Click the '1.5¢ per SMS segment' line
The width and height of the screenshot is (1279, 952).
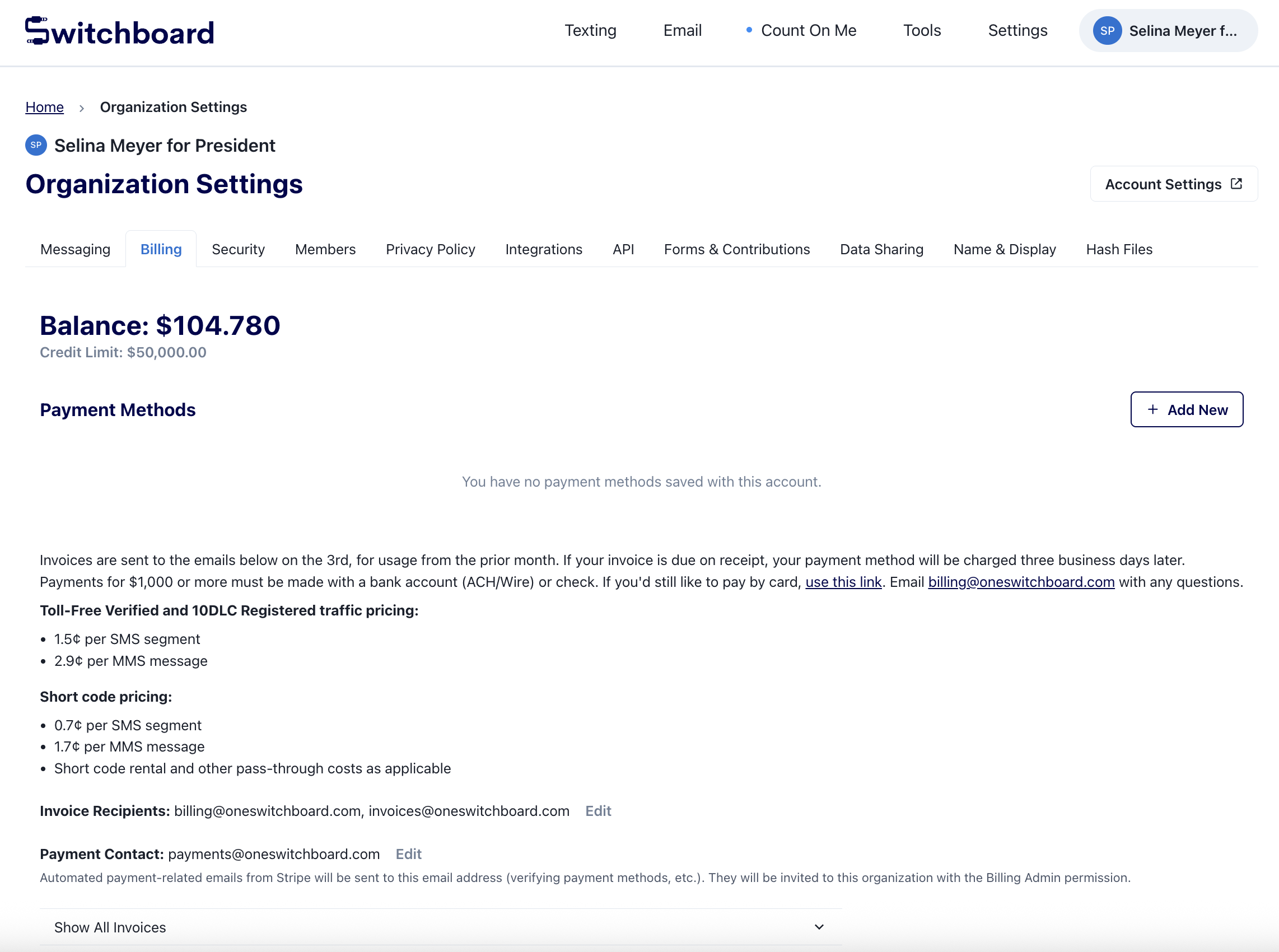click(x=127, y=639)
